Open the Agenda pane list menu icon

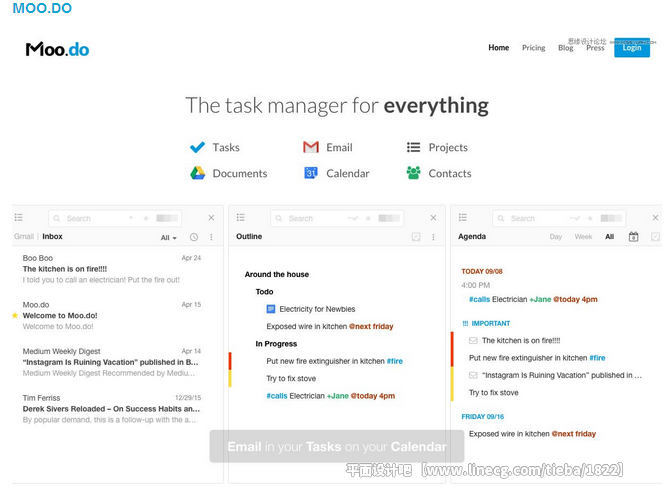462,218
